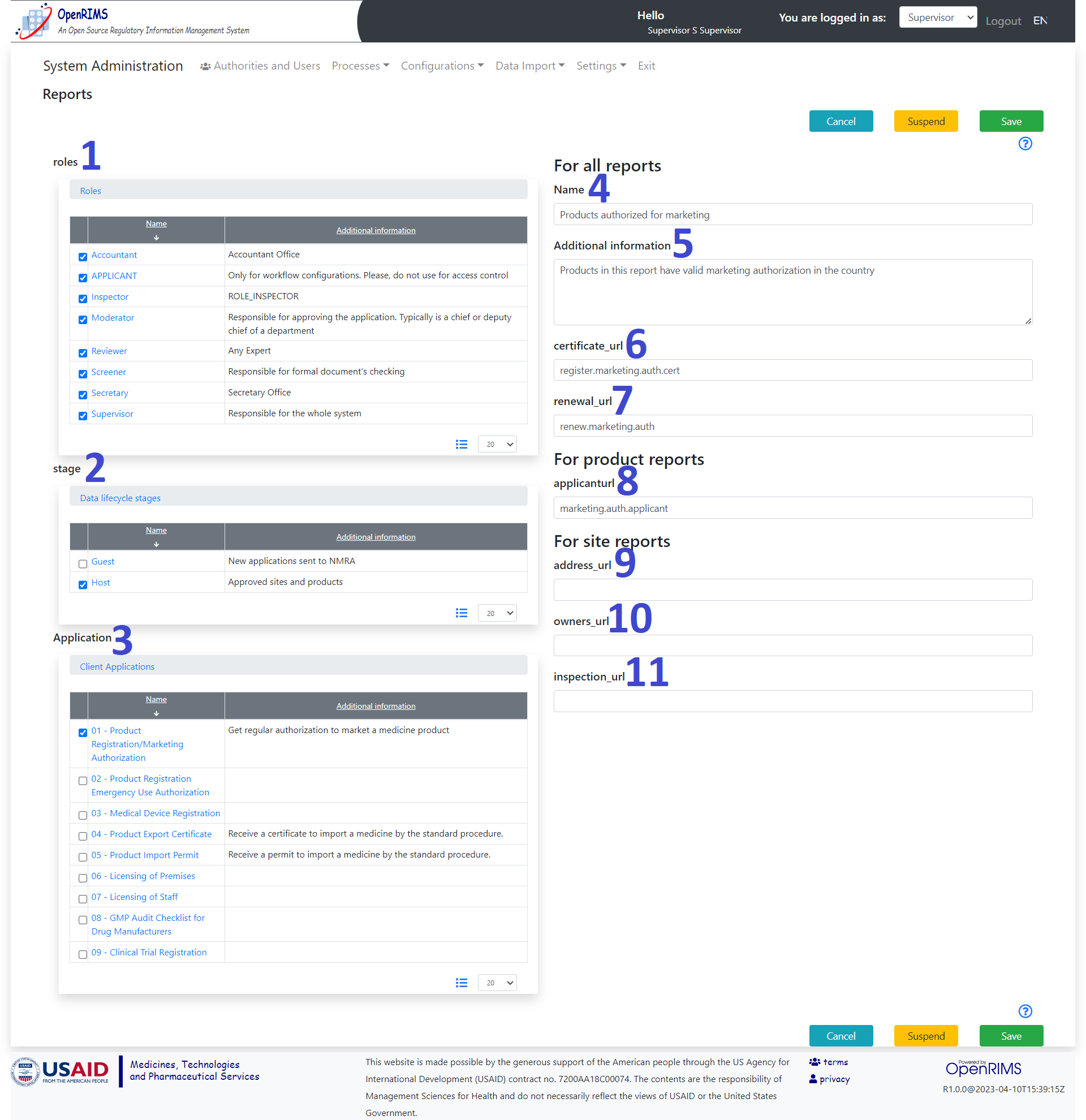Open help icon above bottom Save button
Viewport: 1086px width, 1120px height.
[1025, 1011]
